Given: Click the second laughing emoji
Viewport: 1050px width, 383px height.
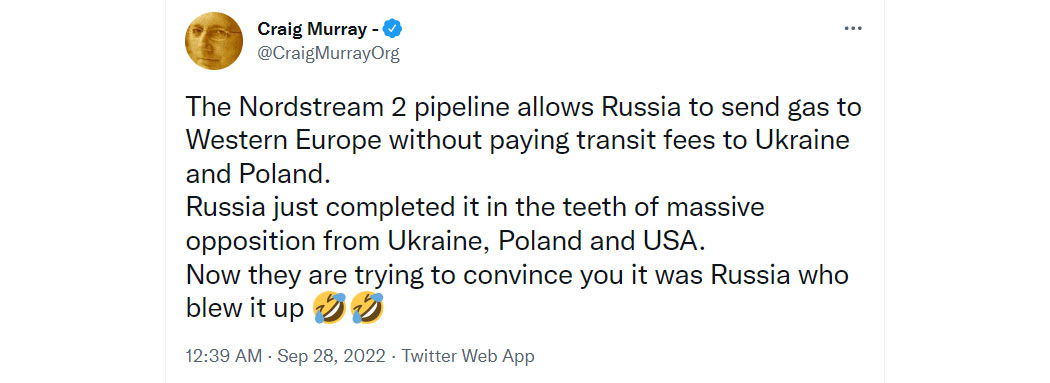Looking at the screenshot, I should (x=367, y=309).
